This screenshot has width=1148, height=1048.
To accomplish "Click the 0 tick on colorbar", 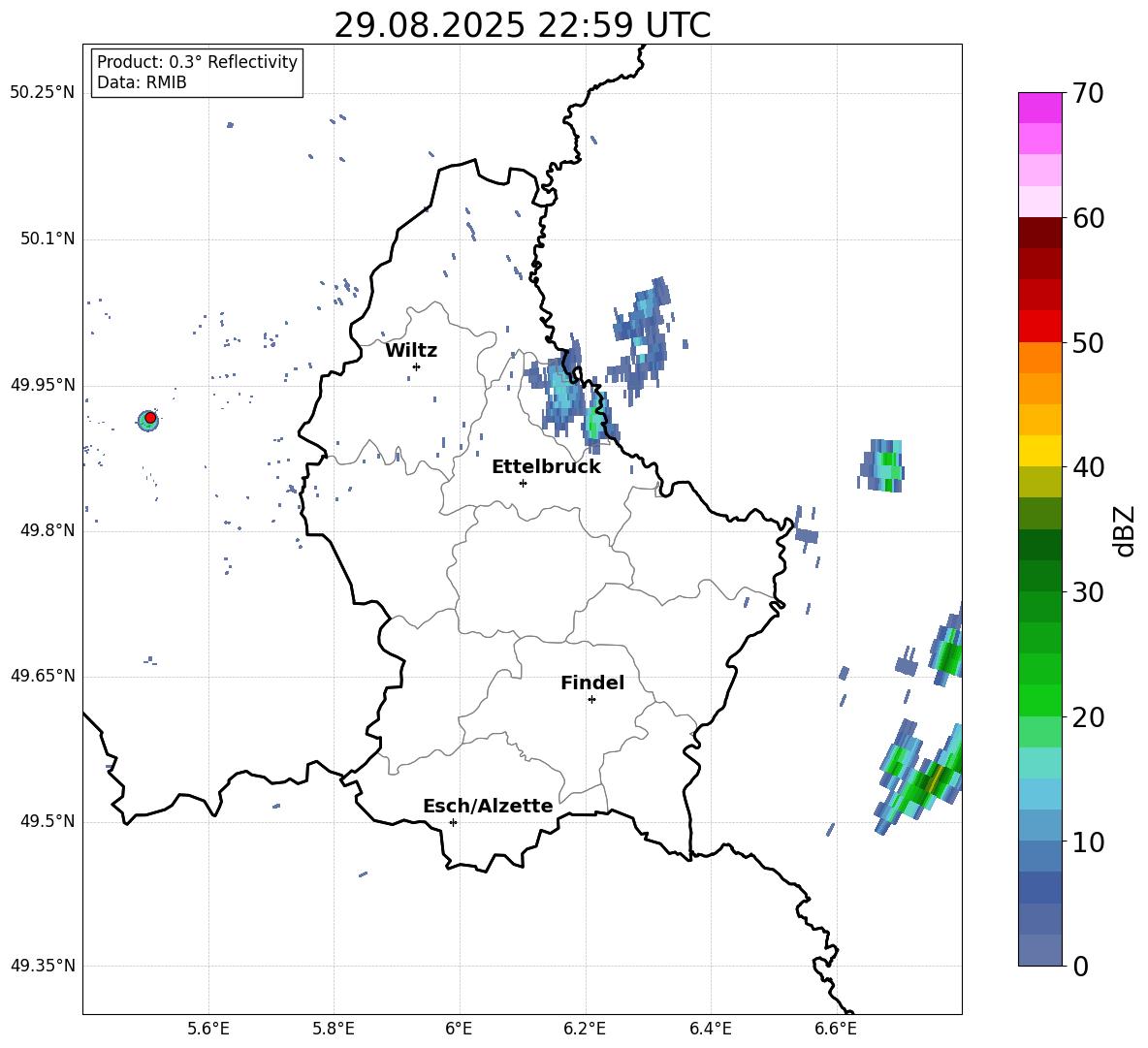I will click(1080, 966).
